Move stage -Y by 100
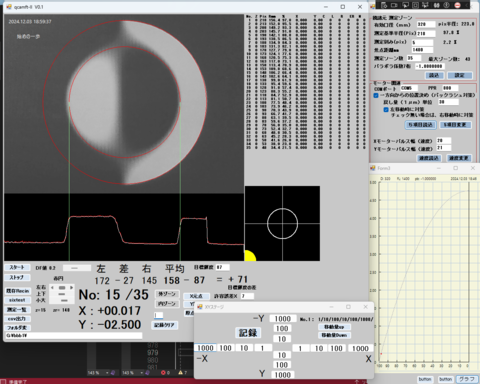Image resolution: width=480 pixels, height=384 pixels. point(282,329)
